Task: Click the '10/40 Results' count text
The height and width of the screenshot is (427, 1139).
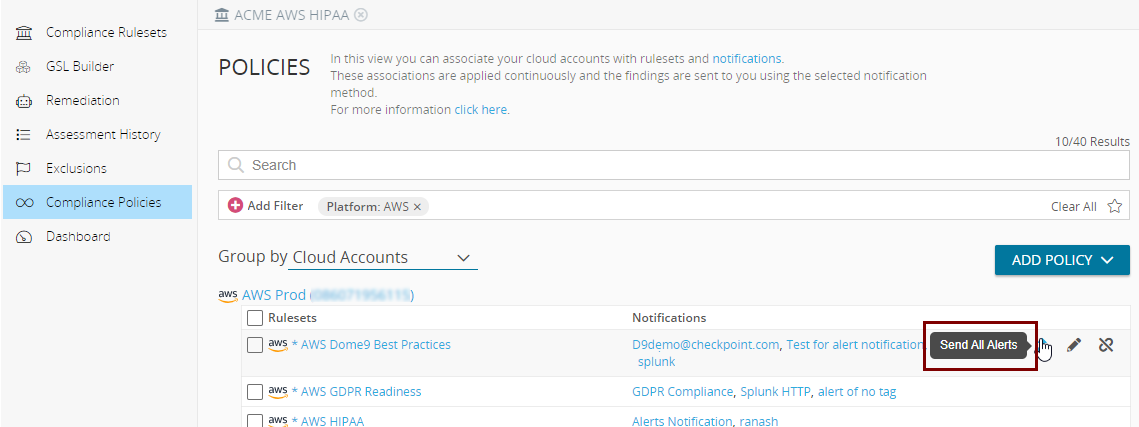Action: click(1093, 142)
